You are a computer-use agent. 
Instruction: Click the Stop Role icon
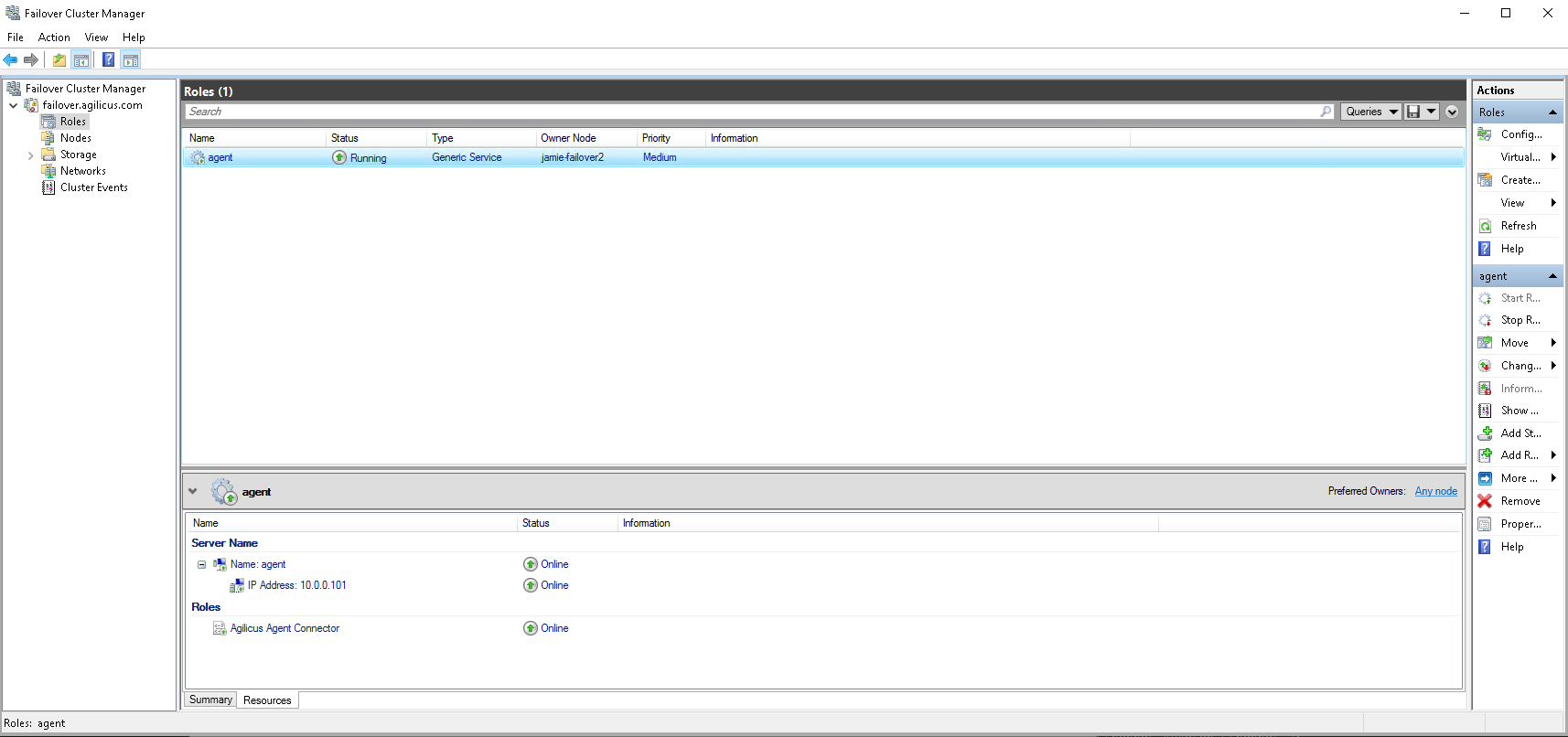(x=1485, y=320)
